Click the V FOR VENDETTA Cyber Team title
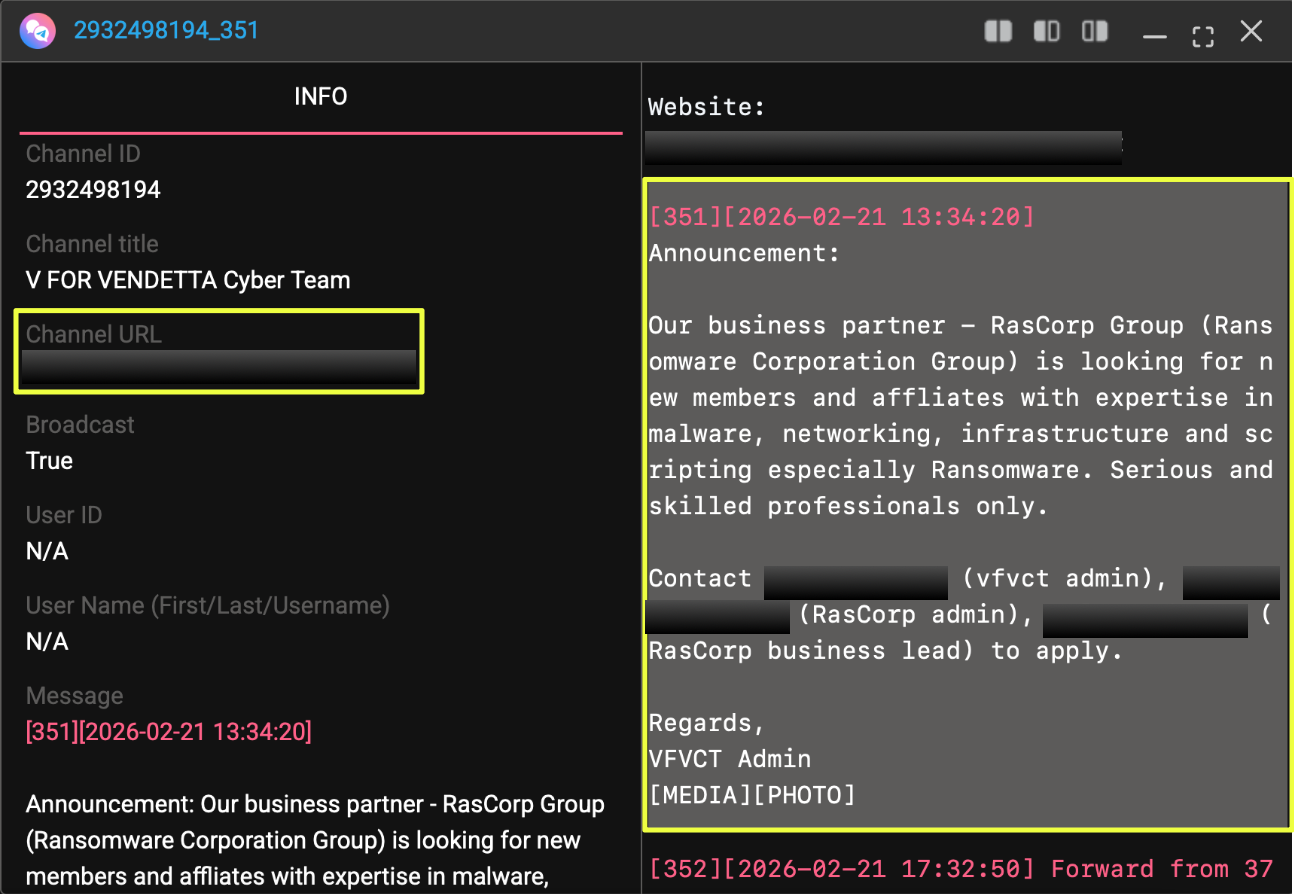 tap(188, 280)
